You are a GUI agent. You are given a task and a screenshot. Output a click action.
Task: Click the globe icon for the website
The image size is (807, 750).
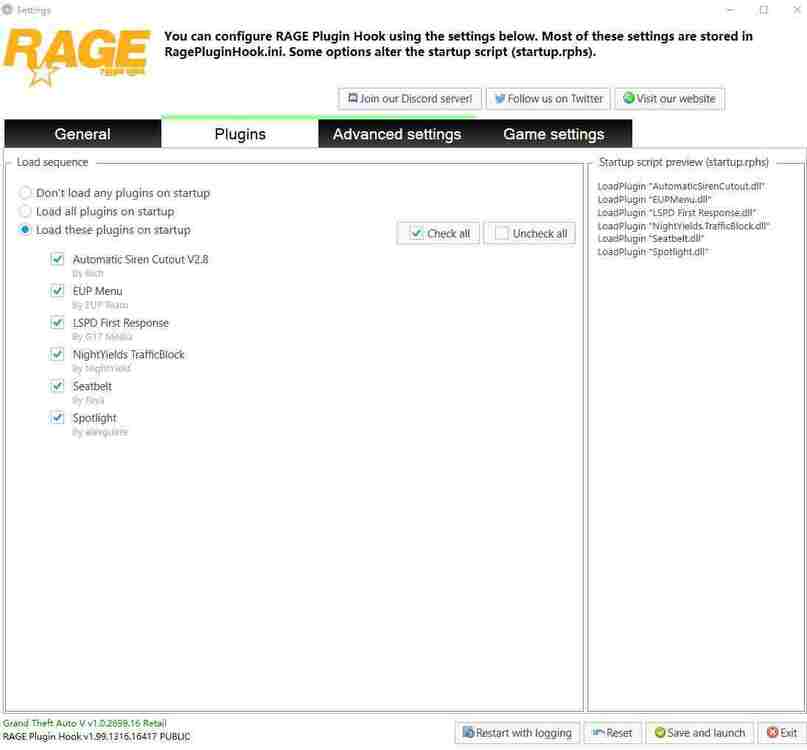click(628, 99)
